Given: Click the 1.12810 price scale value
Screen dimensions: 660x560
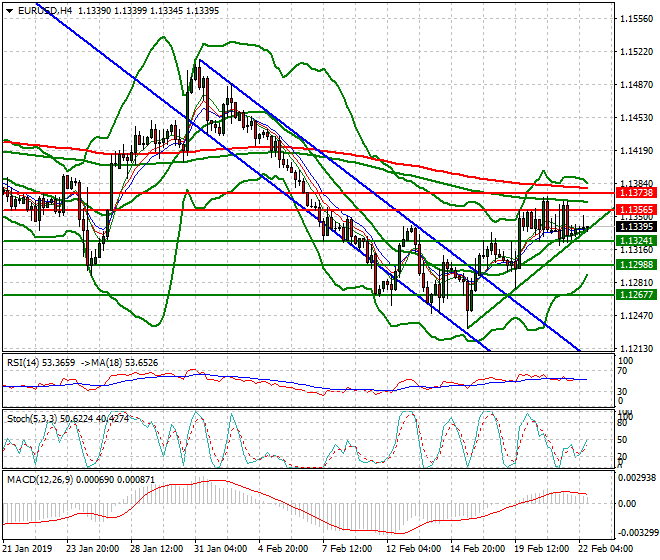Looking at the screenshot, I should (x=637, y=283).
